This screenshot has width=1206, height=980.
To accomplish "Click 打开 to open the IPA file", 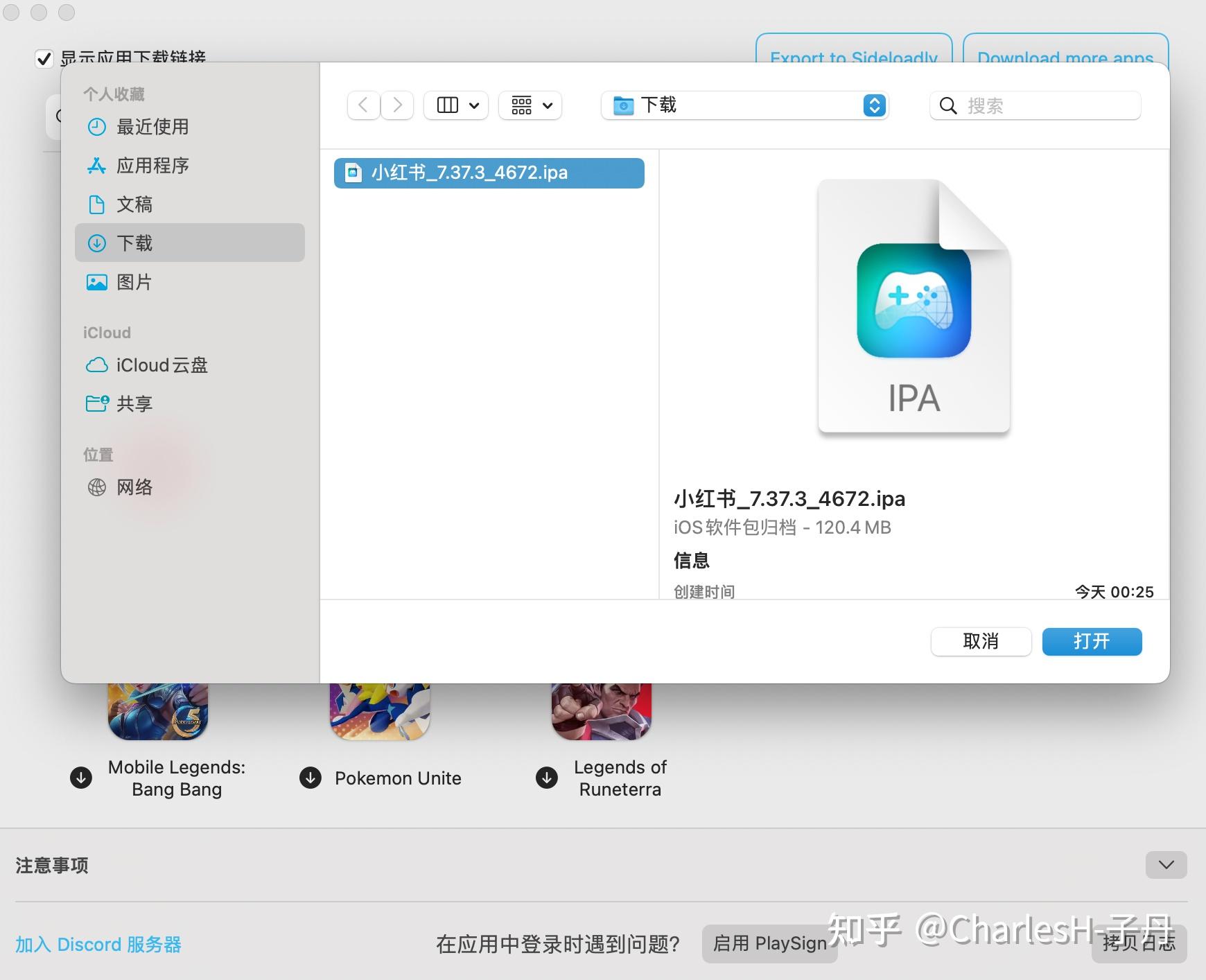I will [x=1092, y=641].
